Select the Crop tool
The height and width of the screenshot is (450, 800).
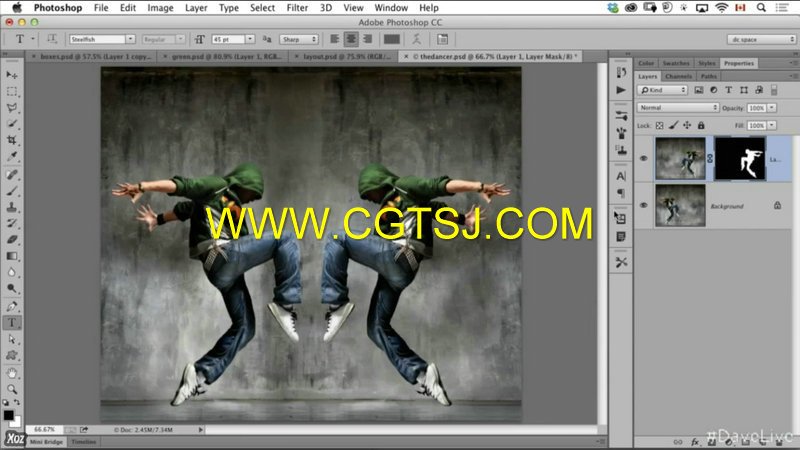12,140
